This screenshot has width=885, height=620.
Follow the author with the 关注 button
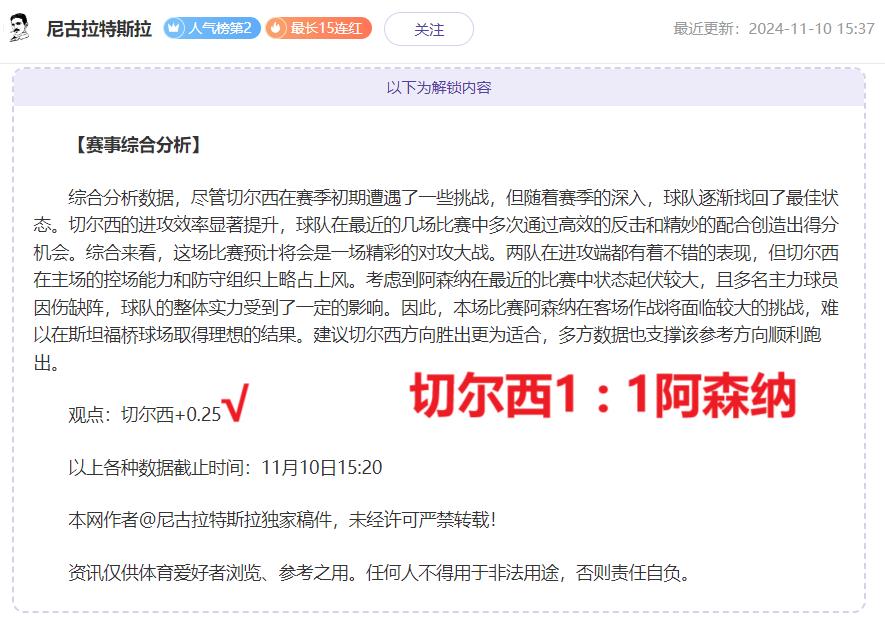(429, 29)
